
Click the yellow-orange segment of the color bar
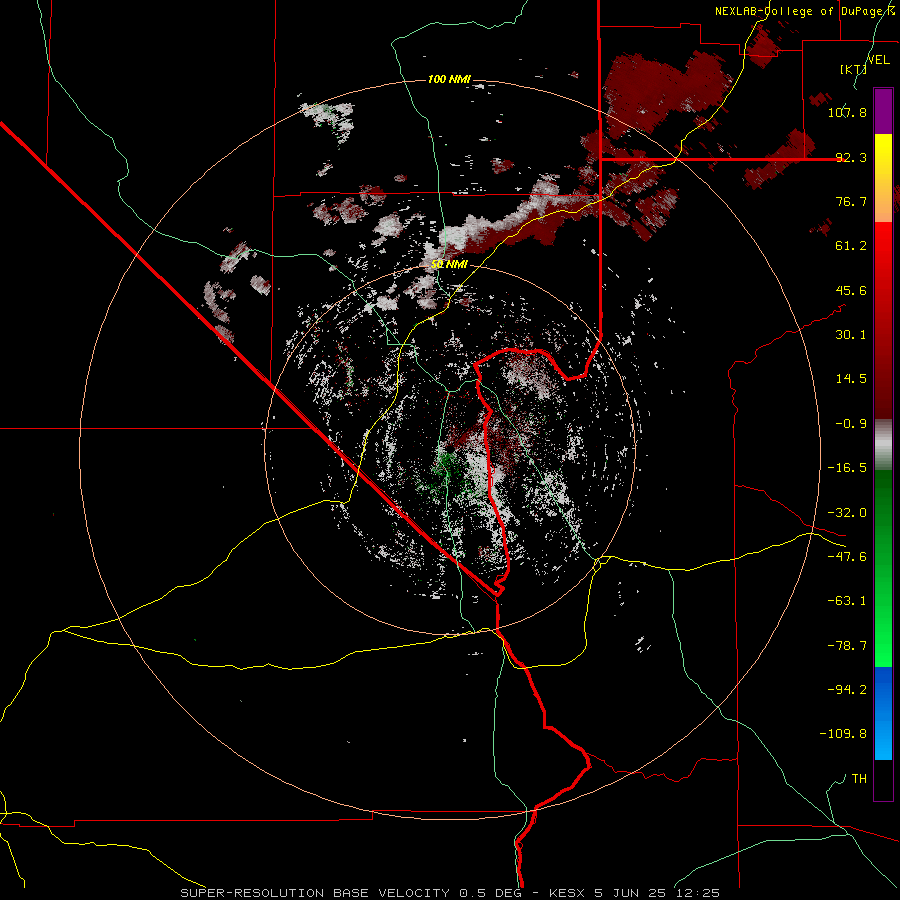coord(883,178)
